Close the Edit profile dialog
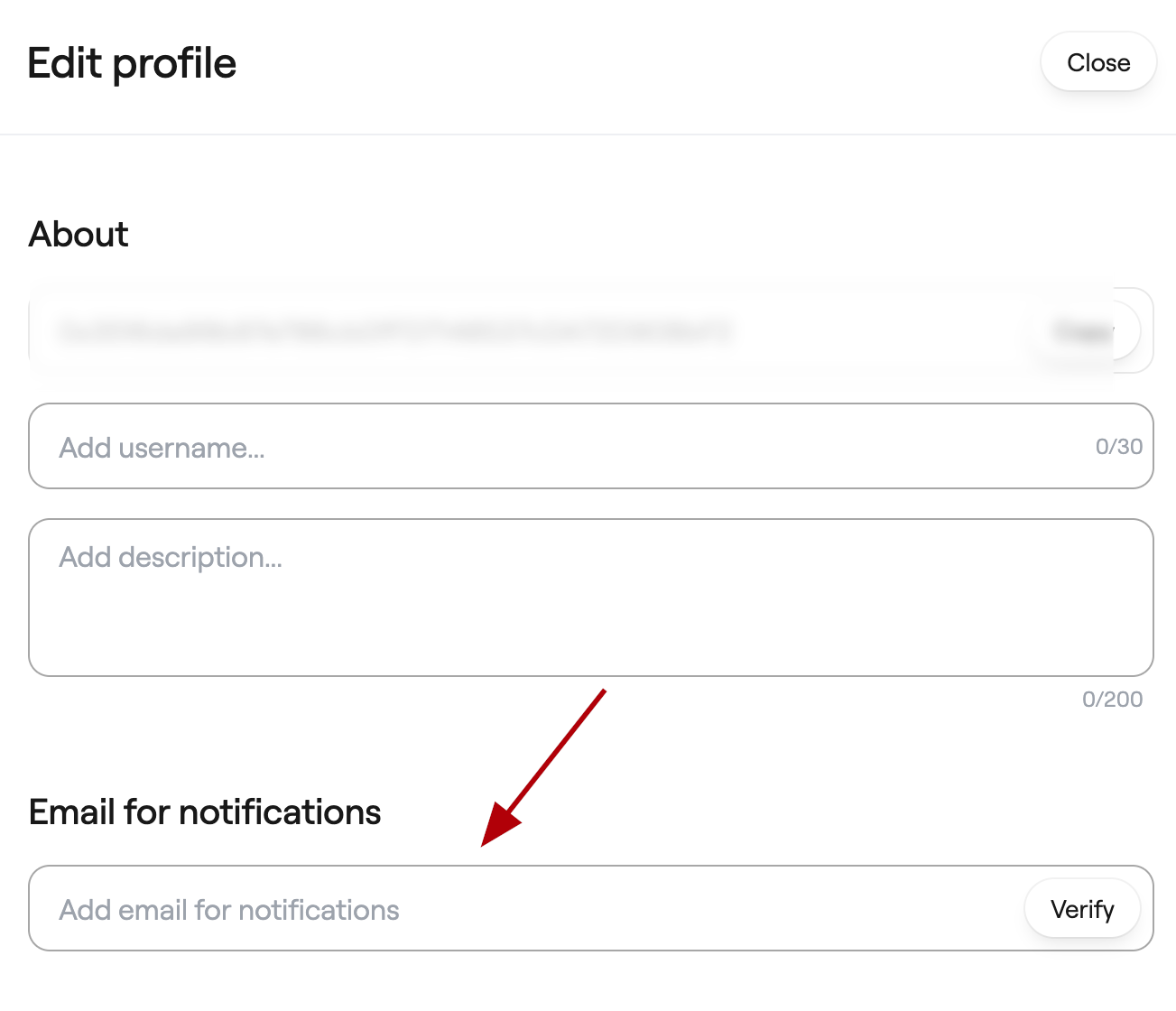Image resolution: width=1176 pixels, height=1011 pixels. pos(1097,62)
